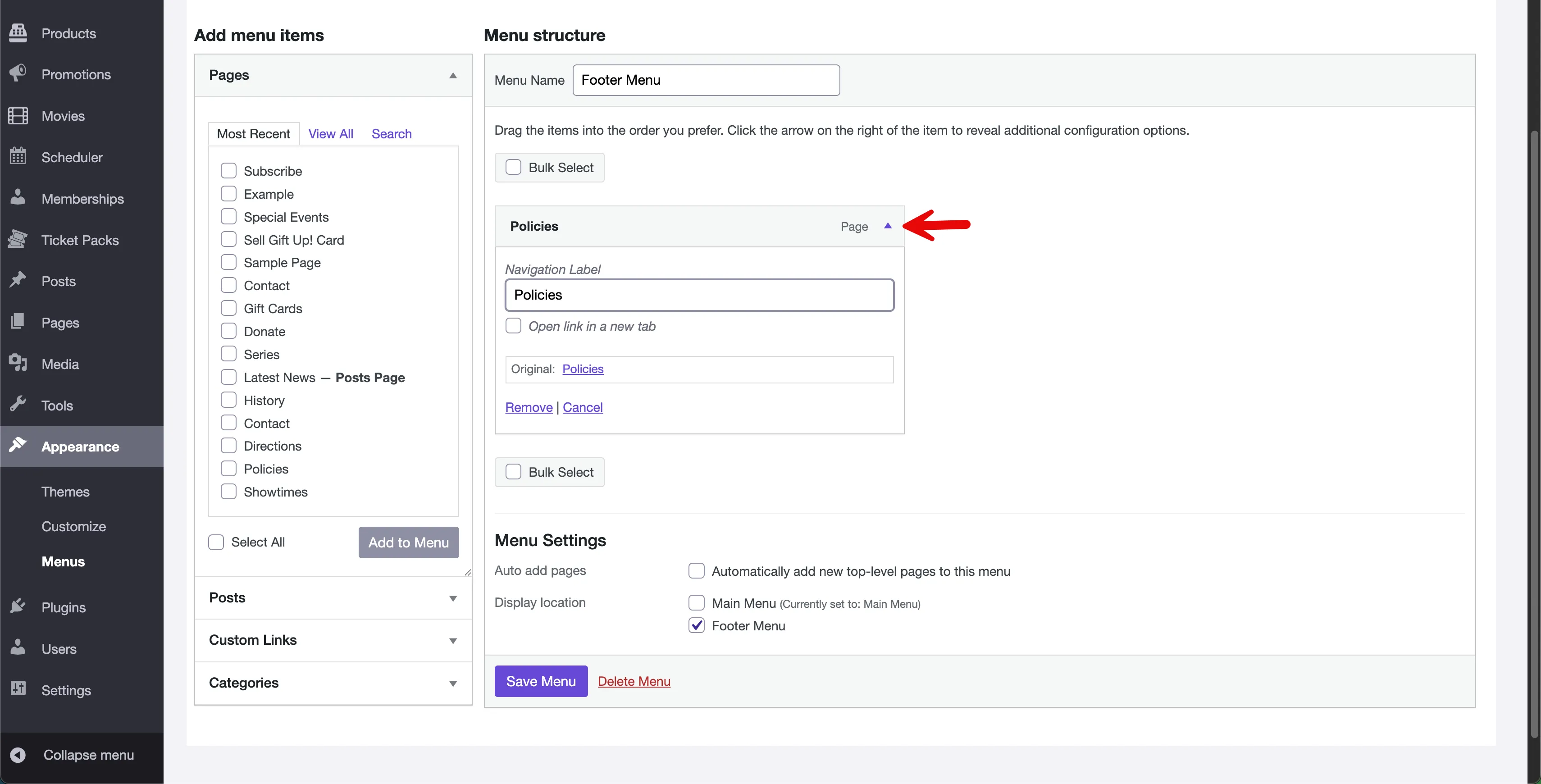The height and width of the screenshot is (784, 1541).
Task: Open the Themes submenu item
Action: [65, 492]
